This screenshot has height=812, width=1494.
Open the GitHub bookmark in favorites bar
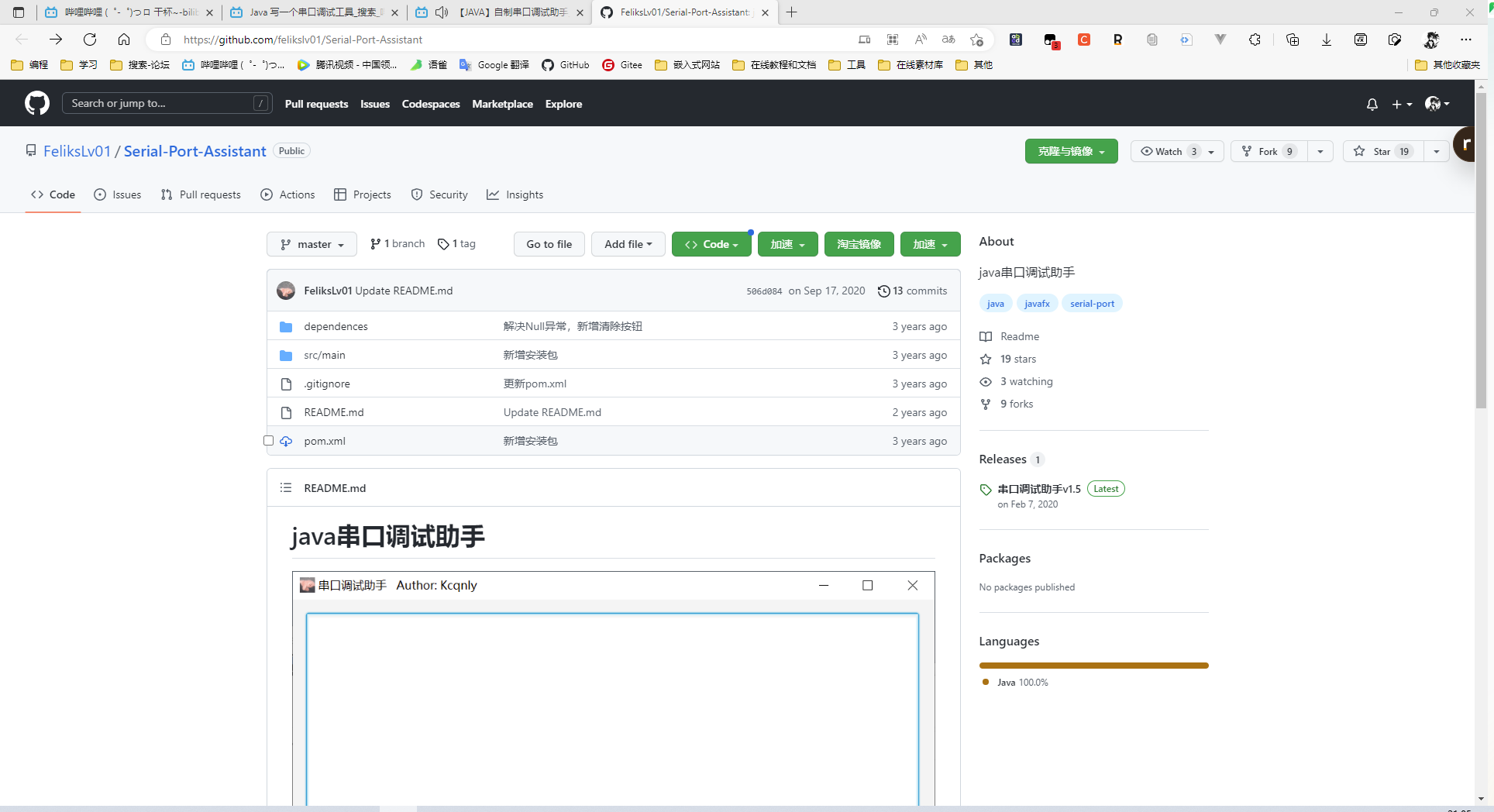point(565,65)
